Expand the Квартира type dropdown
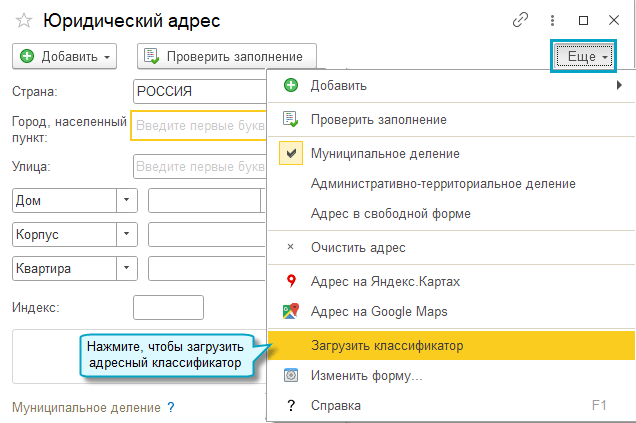Viewport: 636px width, 423px height. (x=127, y=269)
